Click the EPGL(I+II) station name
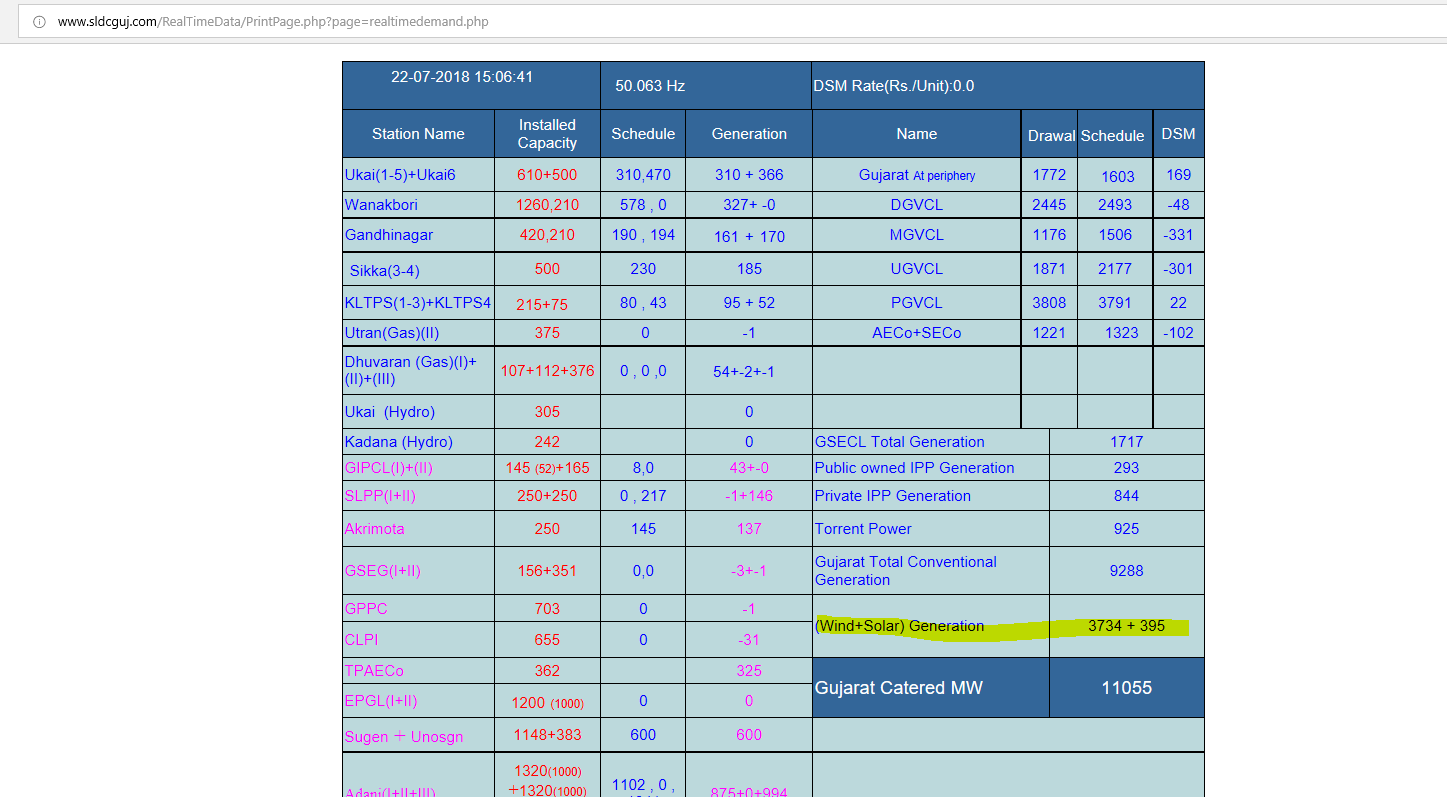 tap(381, 701)
